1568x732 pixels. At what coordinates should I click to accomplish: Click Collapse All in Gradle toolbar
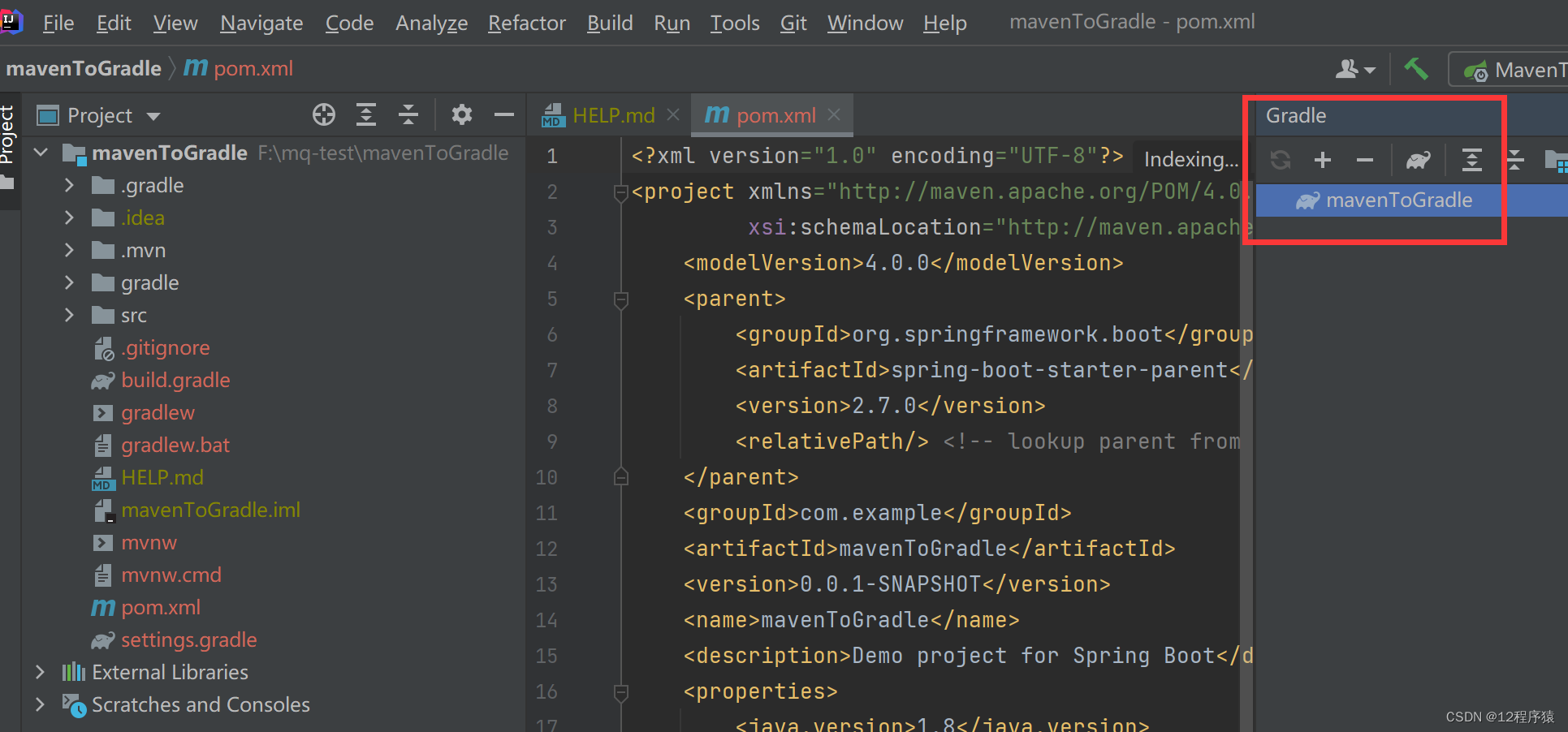[1514, 160]
